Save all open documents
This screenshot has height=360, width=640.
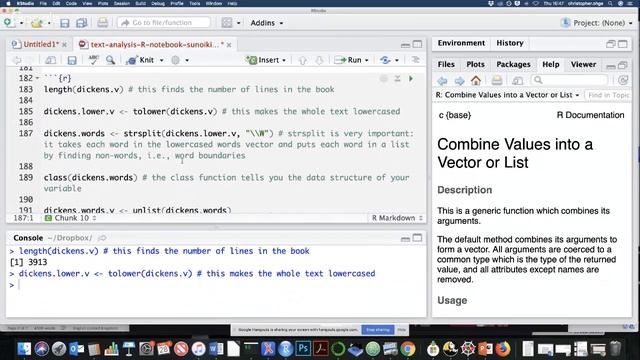pos(82,23)
